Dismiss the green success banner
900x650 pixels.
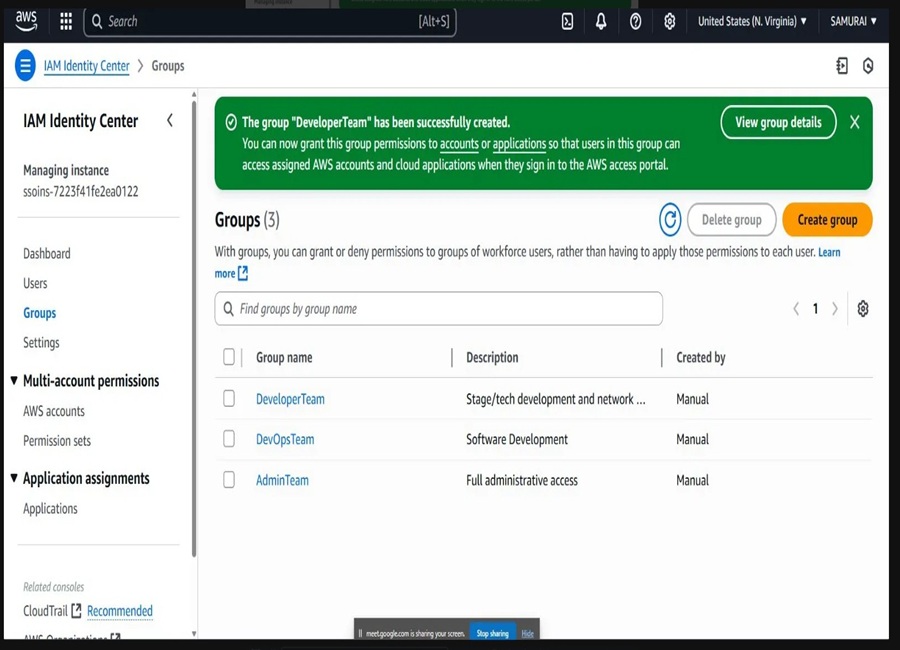tap(855, 122)
